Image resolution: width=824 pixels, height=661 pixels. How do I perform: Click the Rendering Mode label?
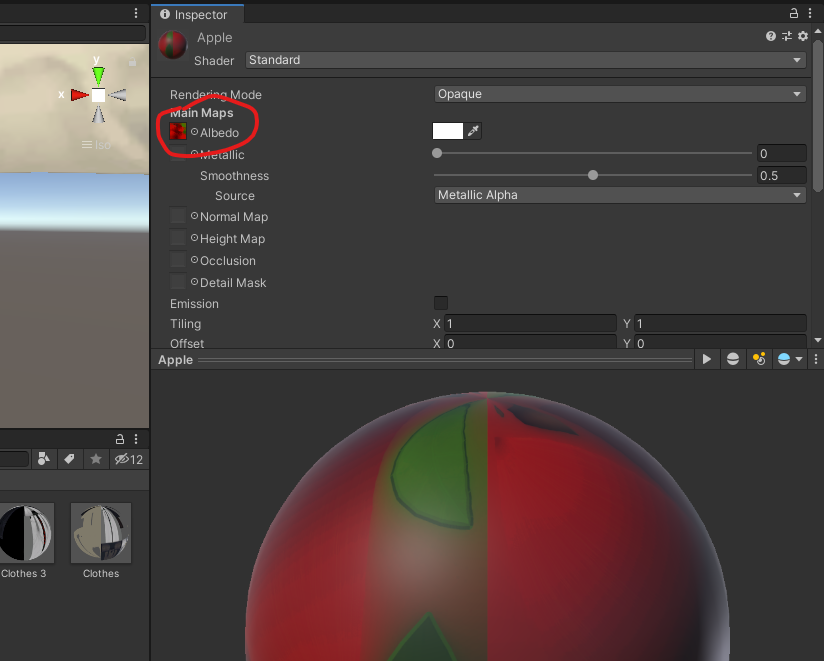click(215, 95)
